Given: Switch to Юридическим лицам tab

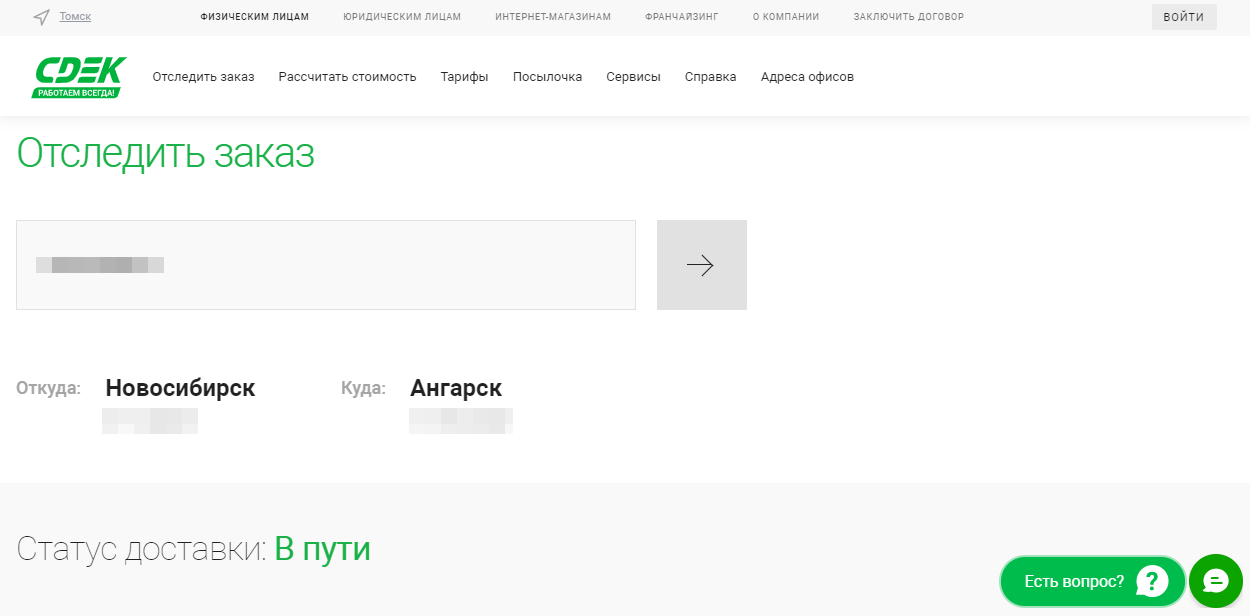Looking at the screenshot, I should 401,17.
